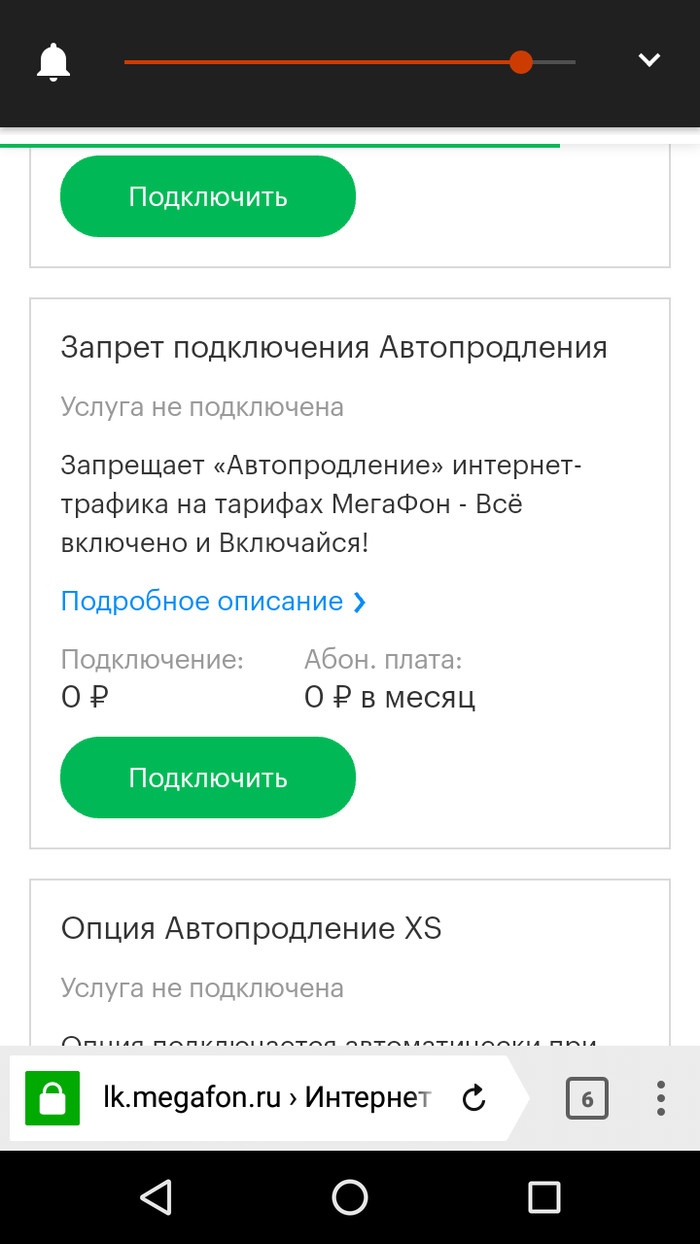Tap the notification bell icon
Viewport: 700px width, 1244px height.
pyautogui.click(x=54, y=62)
